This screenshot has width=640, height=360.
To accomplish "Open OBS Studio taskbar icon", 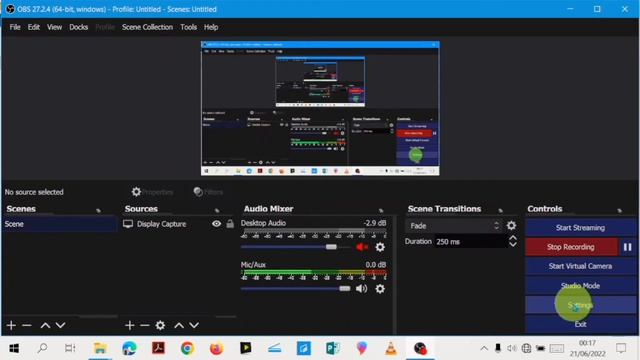I will click(420, 348).
